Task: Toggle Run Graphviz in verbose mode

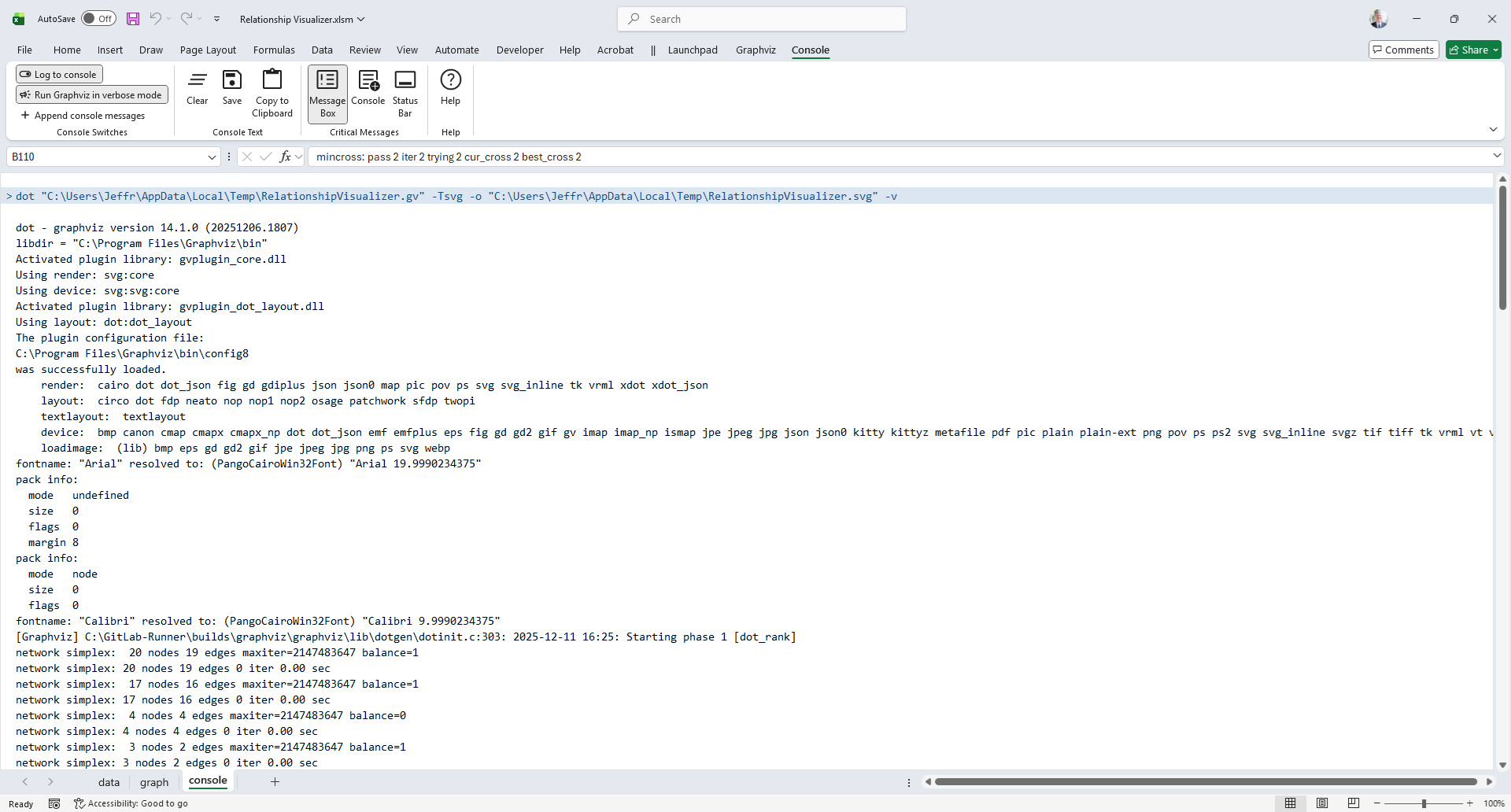Action: 91,95
